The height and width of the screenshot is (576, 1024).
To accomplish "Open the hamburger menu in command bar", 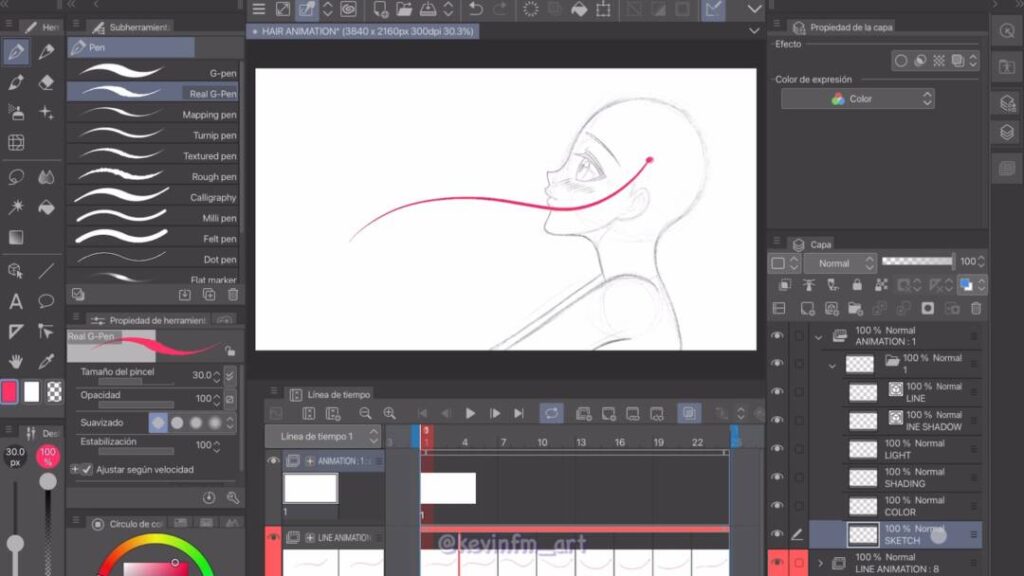I will click(x=259, y=9).
